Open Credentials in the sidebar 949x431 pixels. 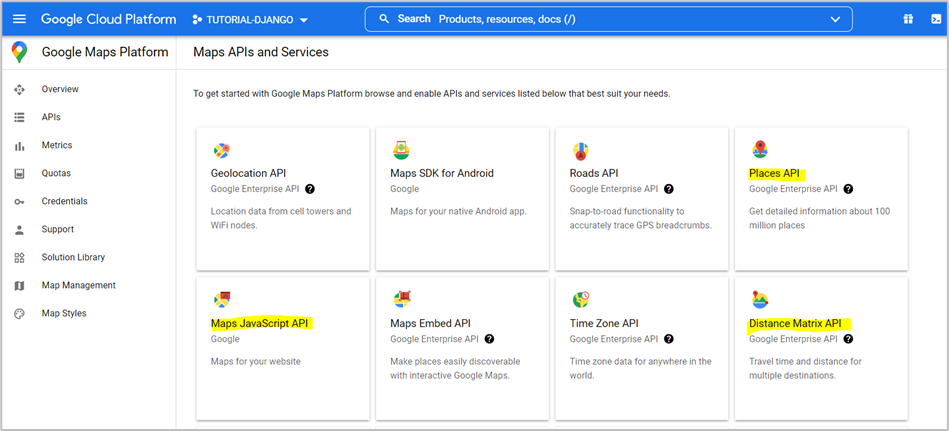65,201
